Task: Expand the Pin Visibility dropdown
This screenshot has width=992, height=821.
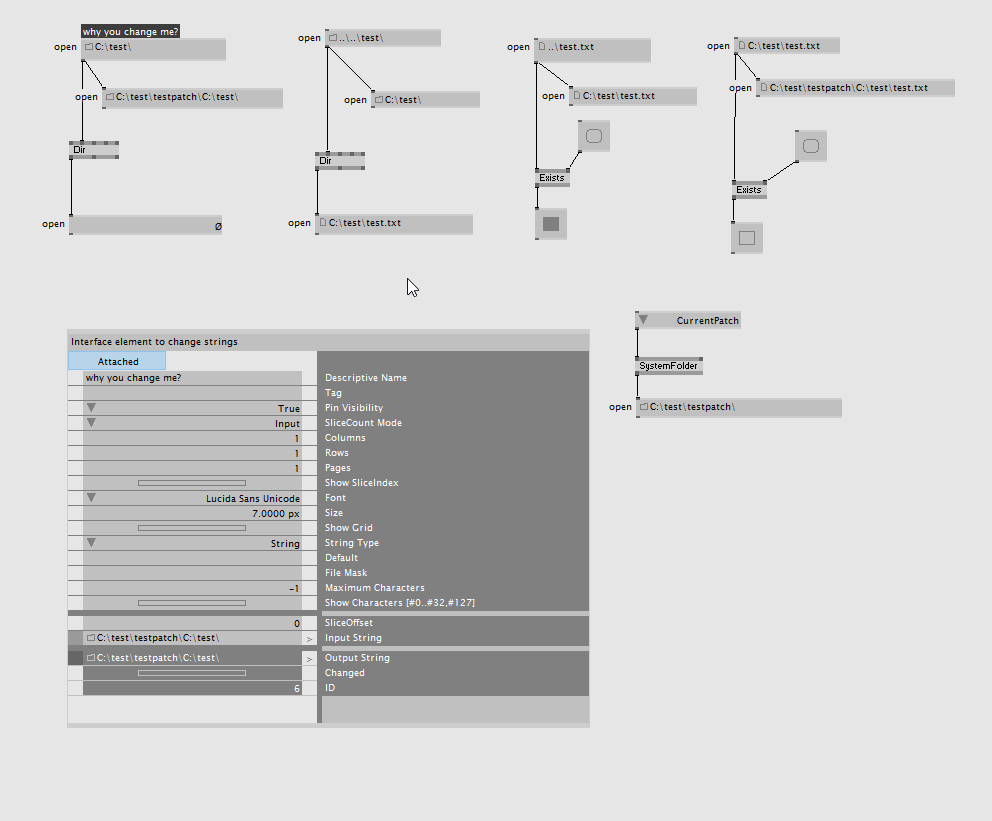Action: coord(91,408)
